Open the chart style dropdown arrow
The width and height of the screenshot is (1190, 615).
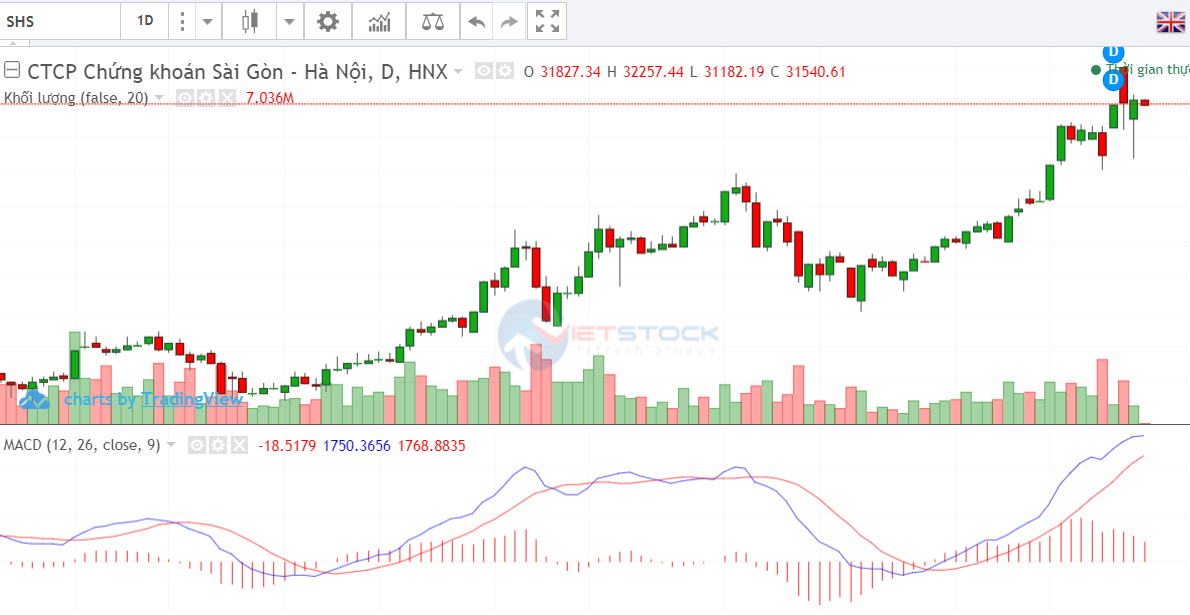[289, 21]
